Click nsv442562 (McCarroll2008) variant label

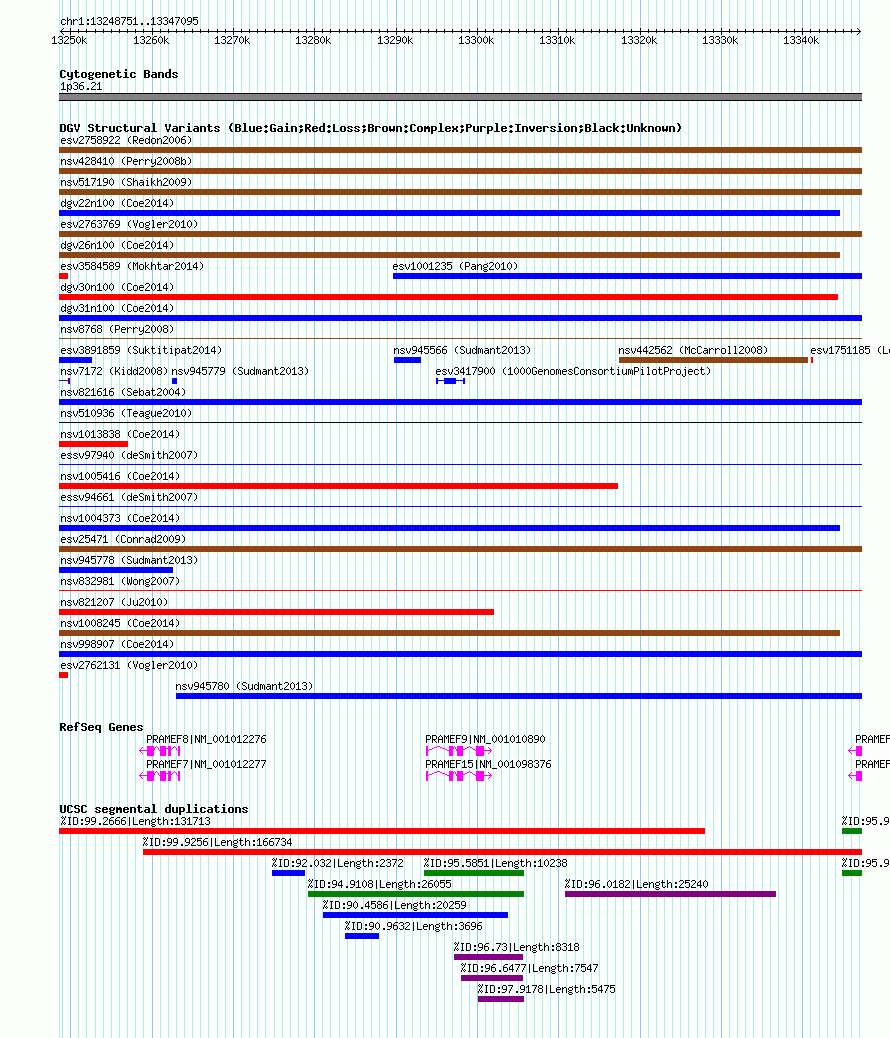pos(693,350)
